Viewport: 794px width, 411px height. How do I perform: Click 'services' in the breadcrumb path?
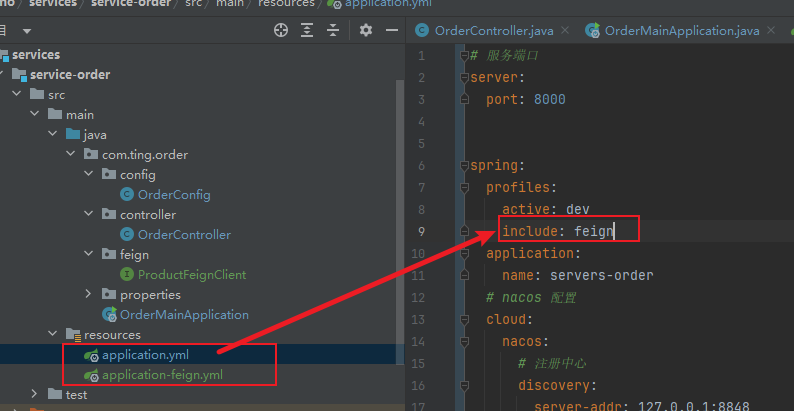53,4
